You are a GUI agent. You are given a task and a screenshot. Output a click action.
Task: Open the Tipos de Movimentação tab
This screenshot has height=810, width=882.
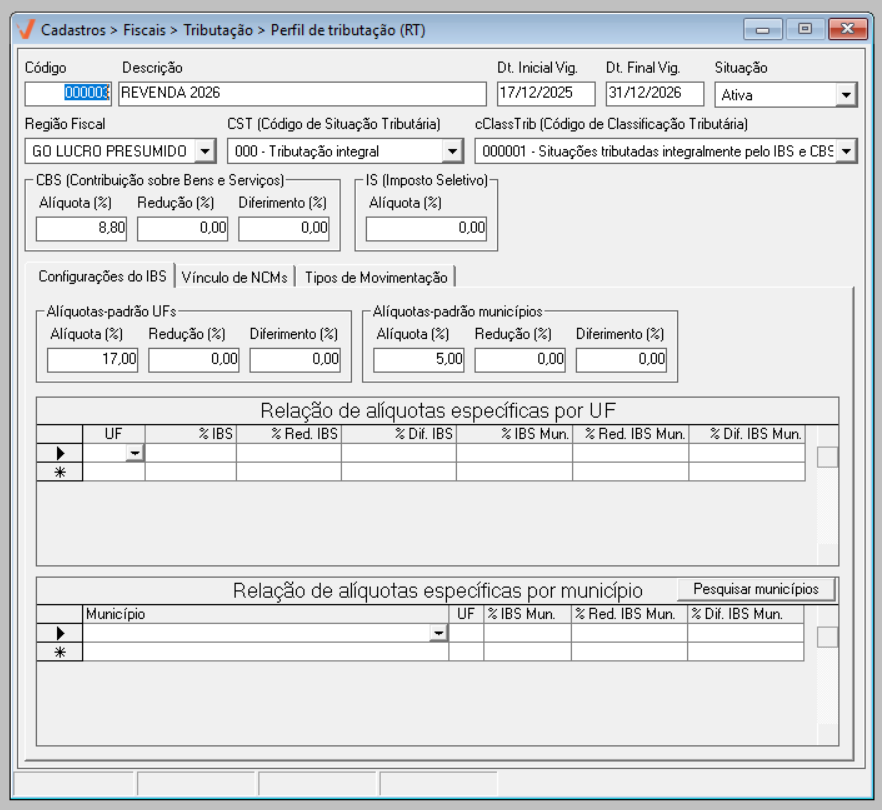[x=376, y=277]
